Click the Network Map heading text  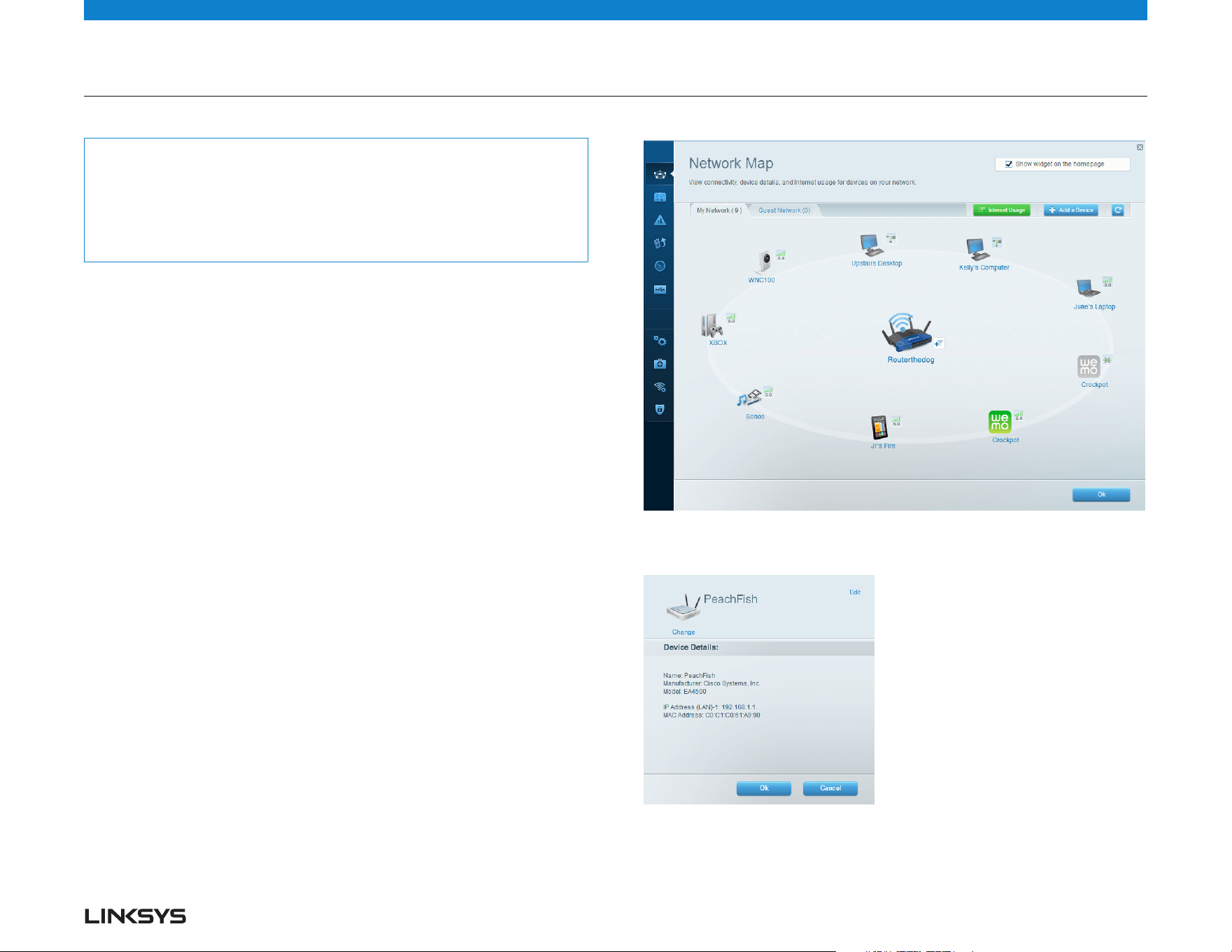tap(731, 164)
